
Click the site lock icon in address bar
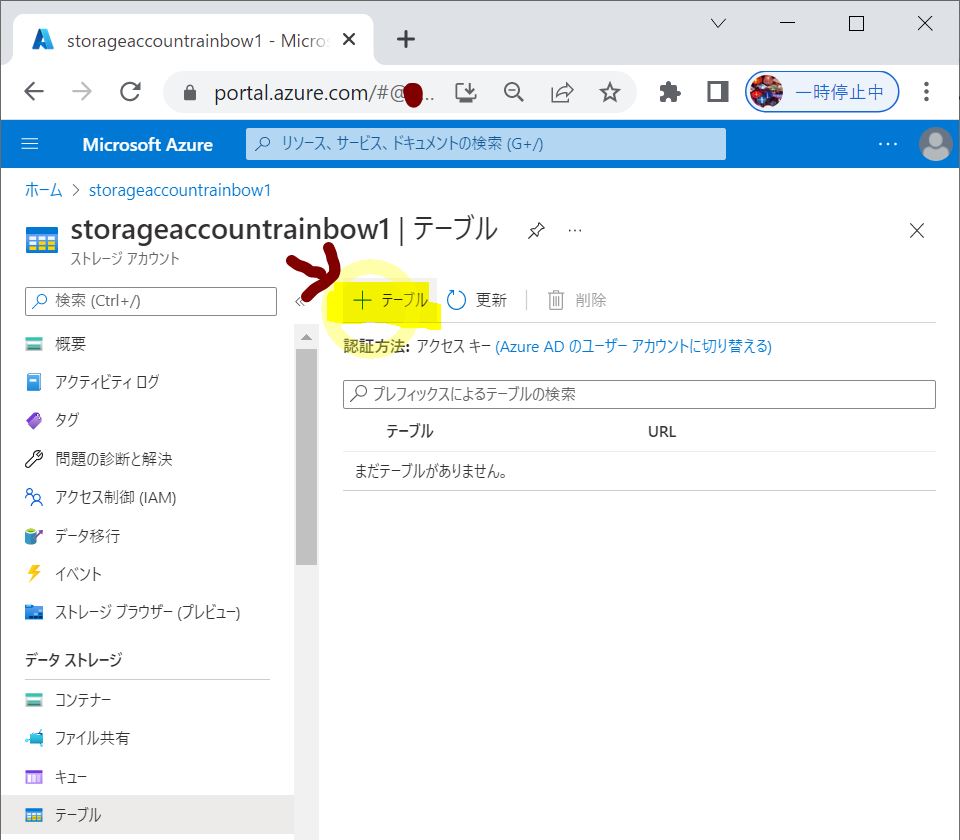(x=190, y=92)
